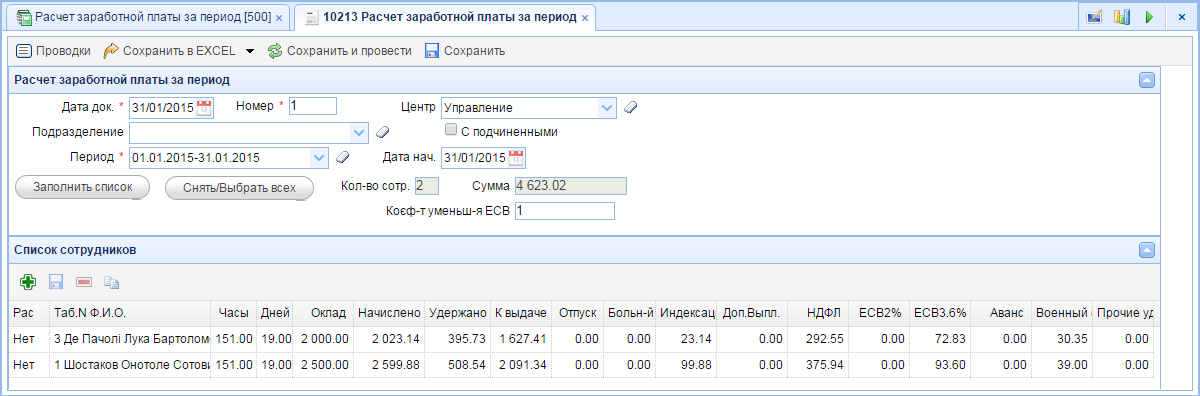Close the 10213 Расчет заработной платы tab

(584, 18)
